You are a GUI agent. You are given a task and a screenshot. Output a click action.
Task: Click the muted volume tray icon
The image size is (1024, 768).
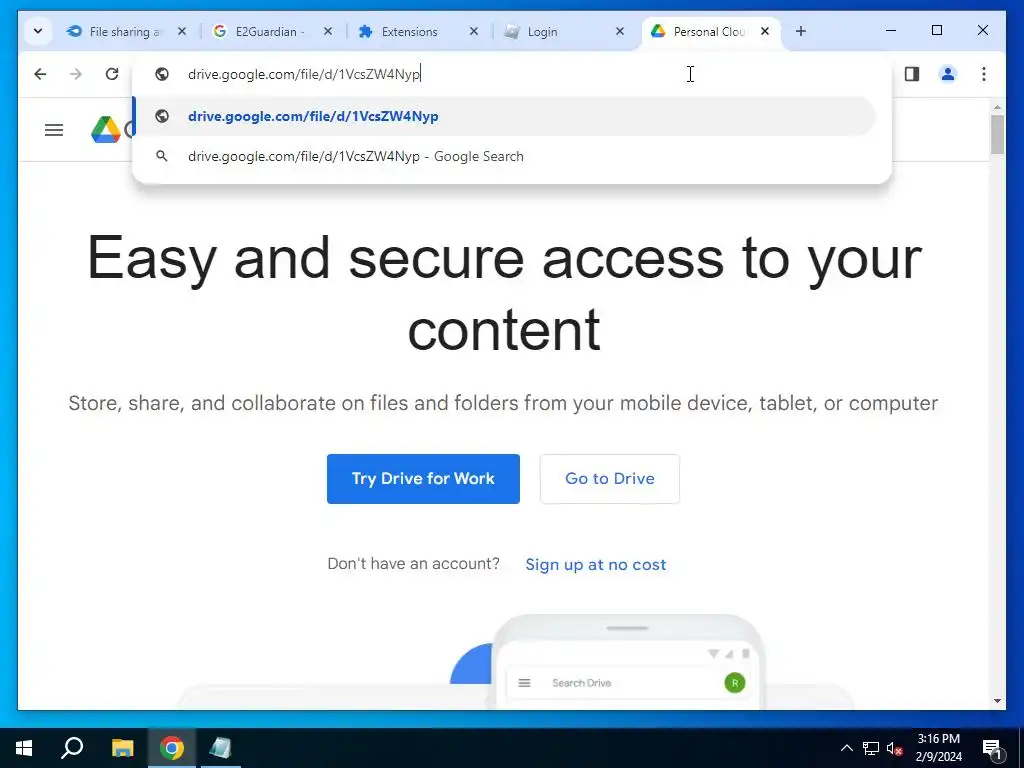(894, 748)
